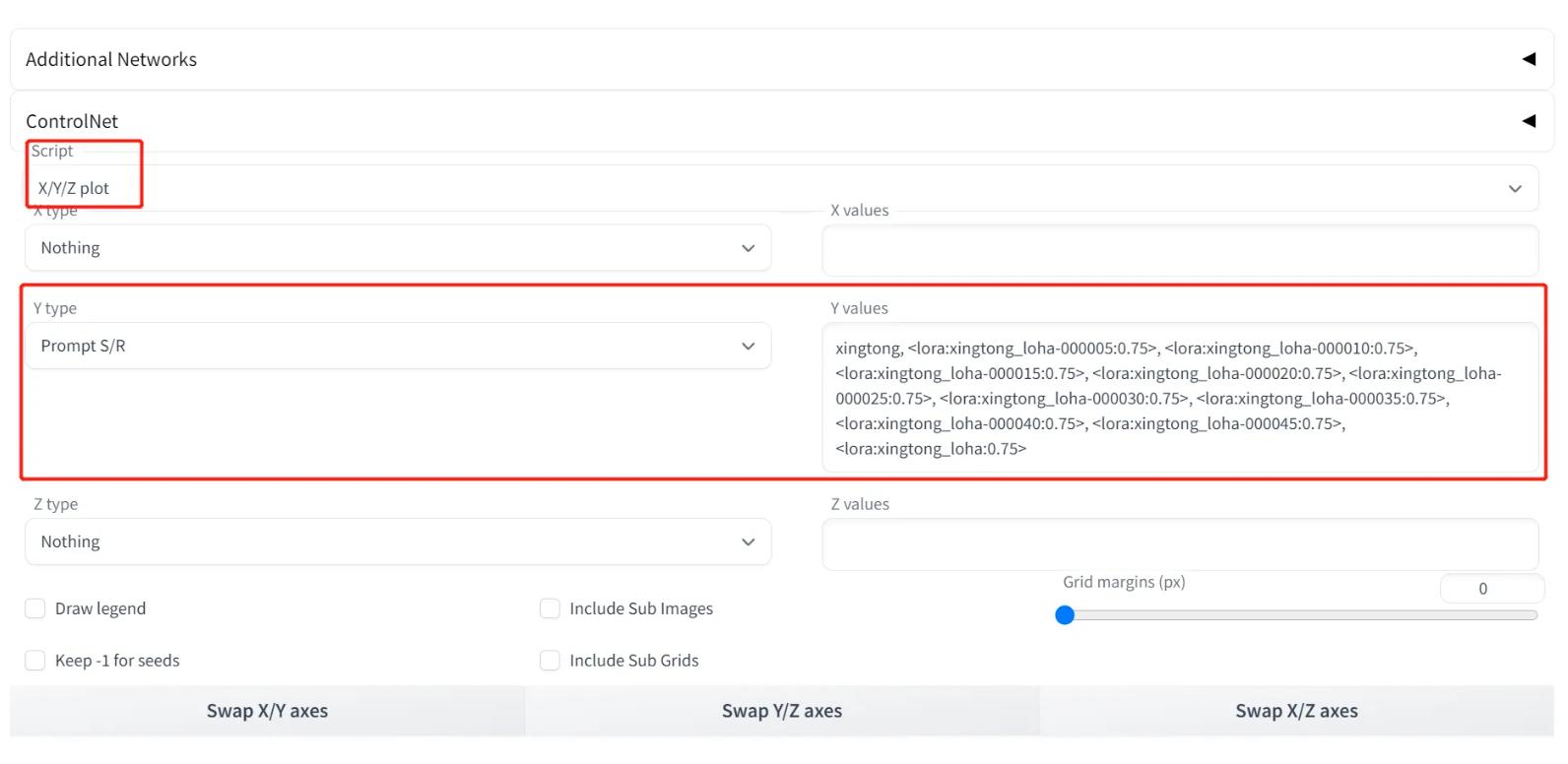Focus the Z values text box
1568x764 pixels.
[1180, 544]
